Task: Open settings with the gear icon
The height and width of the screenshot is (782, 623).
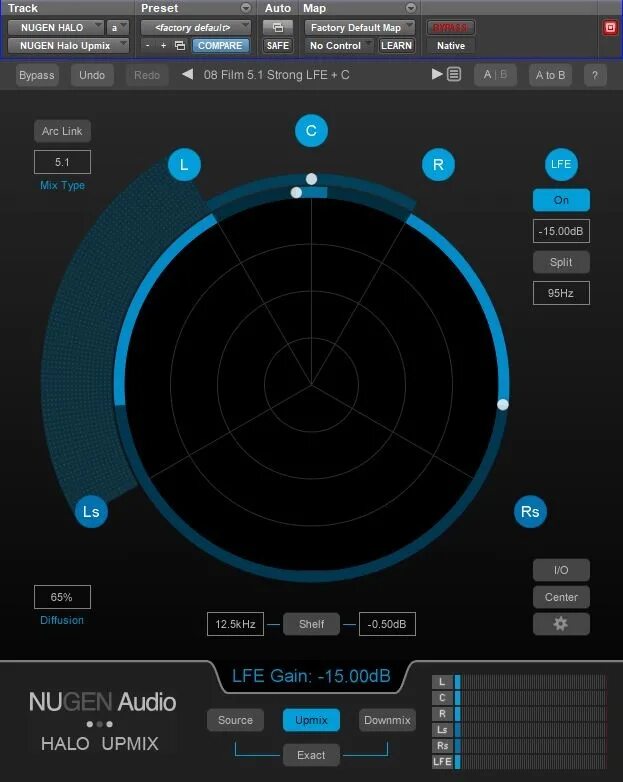Action: 561,624
